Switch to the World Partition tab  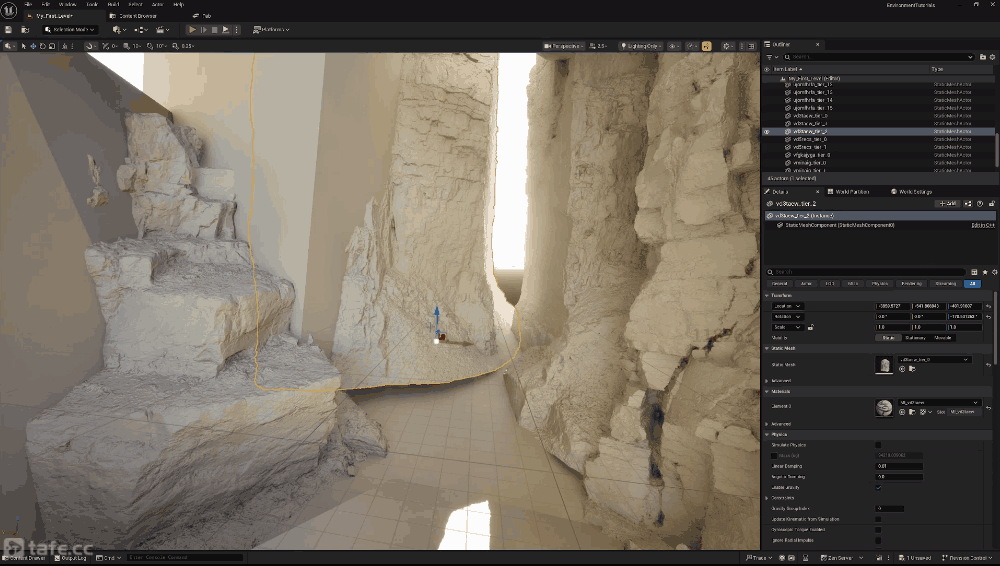tap(850, 191)
